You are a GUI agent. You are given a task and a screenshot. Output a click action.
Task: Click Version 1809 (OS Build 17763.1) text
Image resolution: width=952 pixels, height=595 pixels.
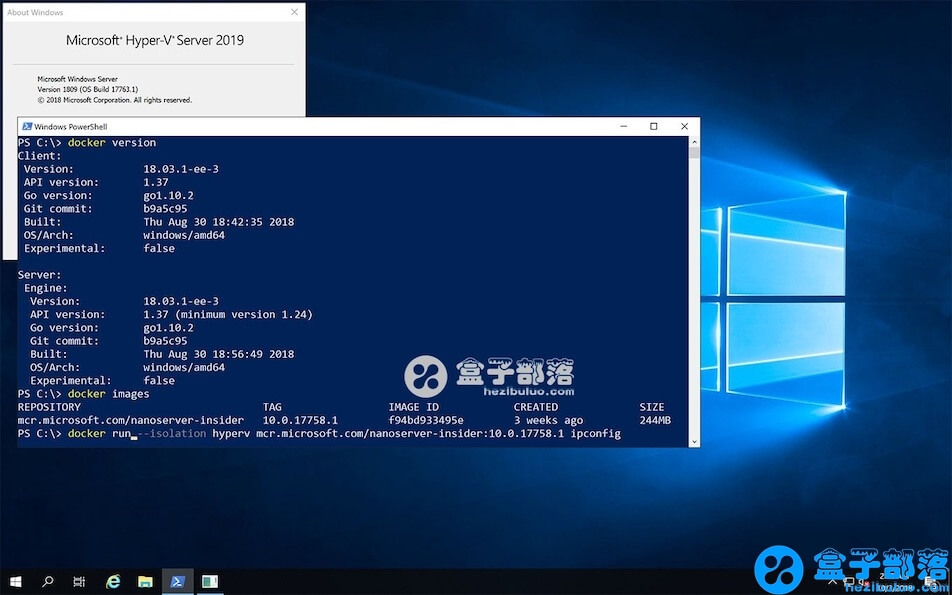point(87,89)
